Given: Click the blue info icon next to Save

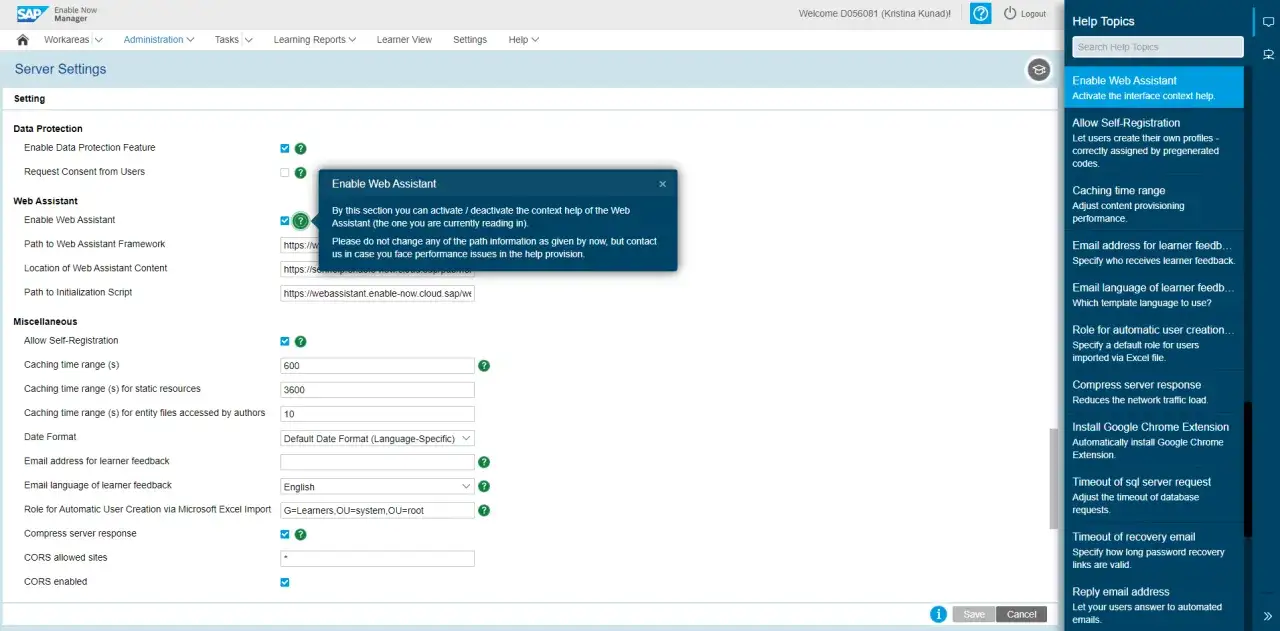Looking at the screenshot, I should (x=938, y=614).
